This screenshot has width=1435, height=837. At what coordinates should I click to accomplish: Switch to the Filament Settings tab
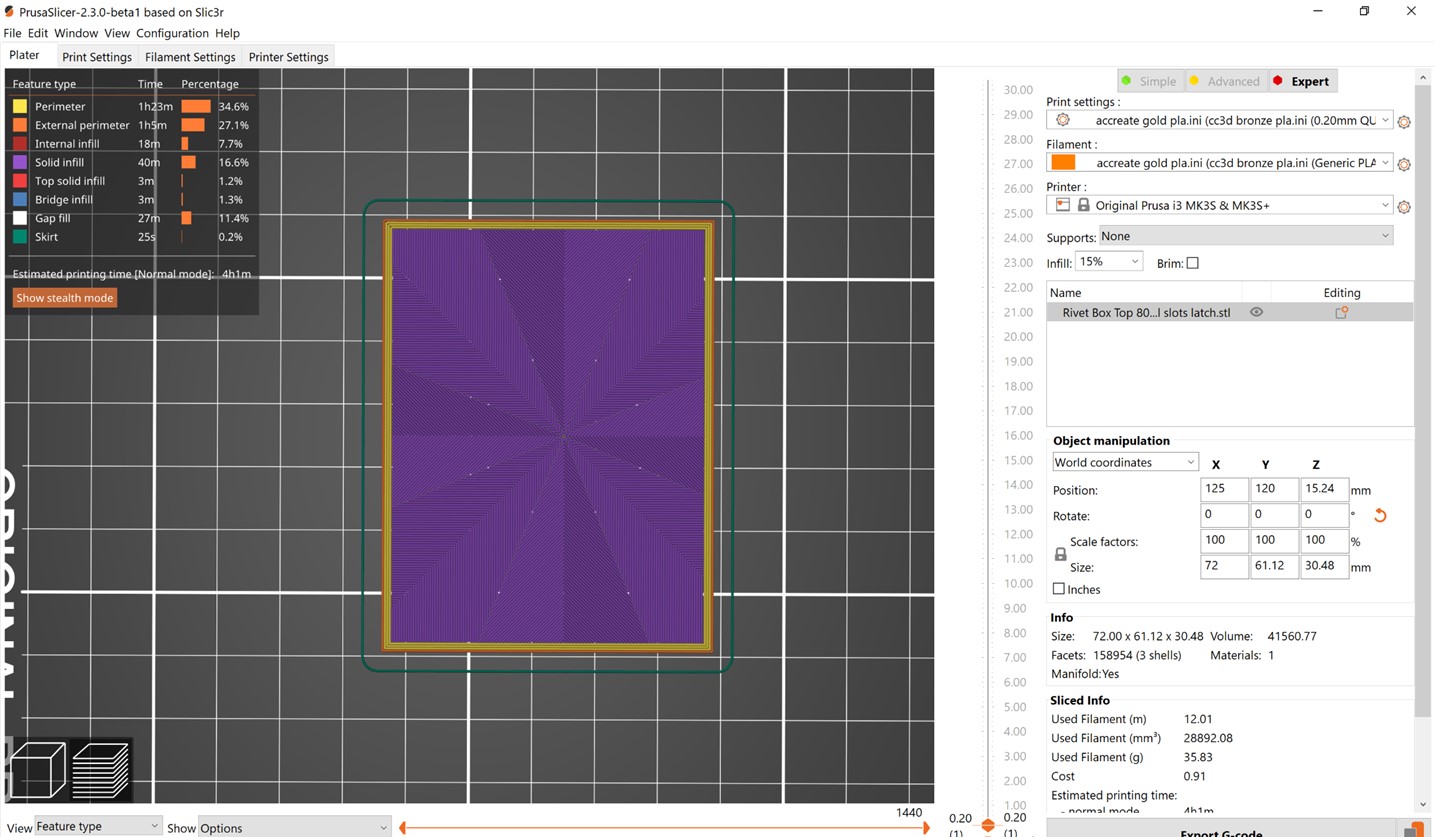point(189,57)
